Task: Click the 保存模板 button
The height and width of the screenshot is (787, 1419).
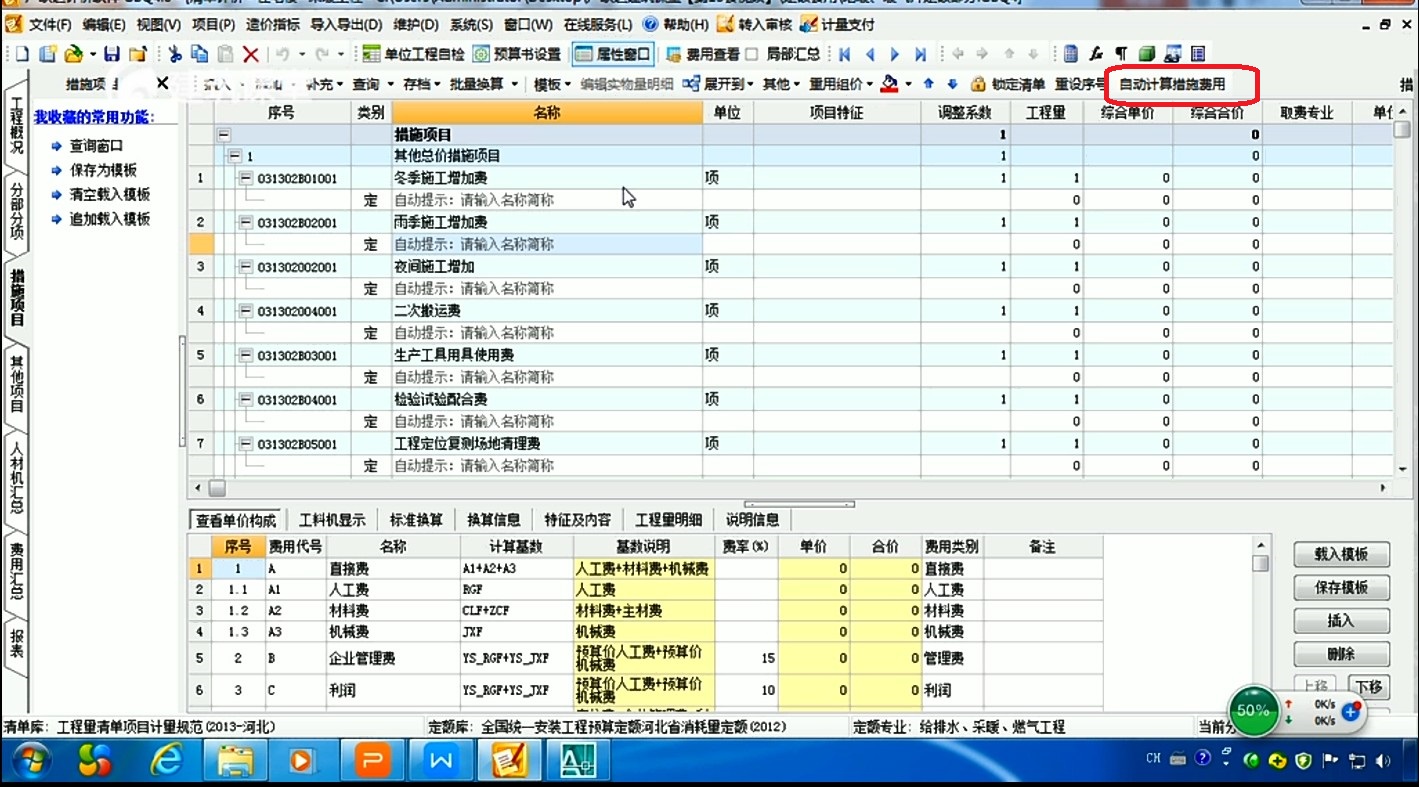Action: tap(1340, 588)
